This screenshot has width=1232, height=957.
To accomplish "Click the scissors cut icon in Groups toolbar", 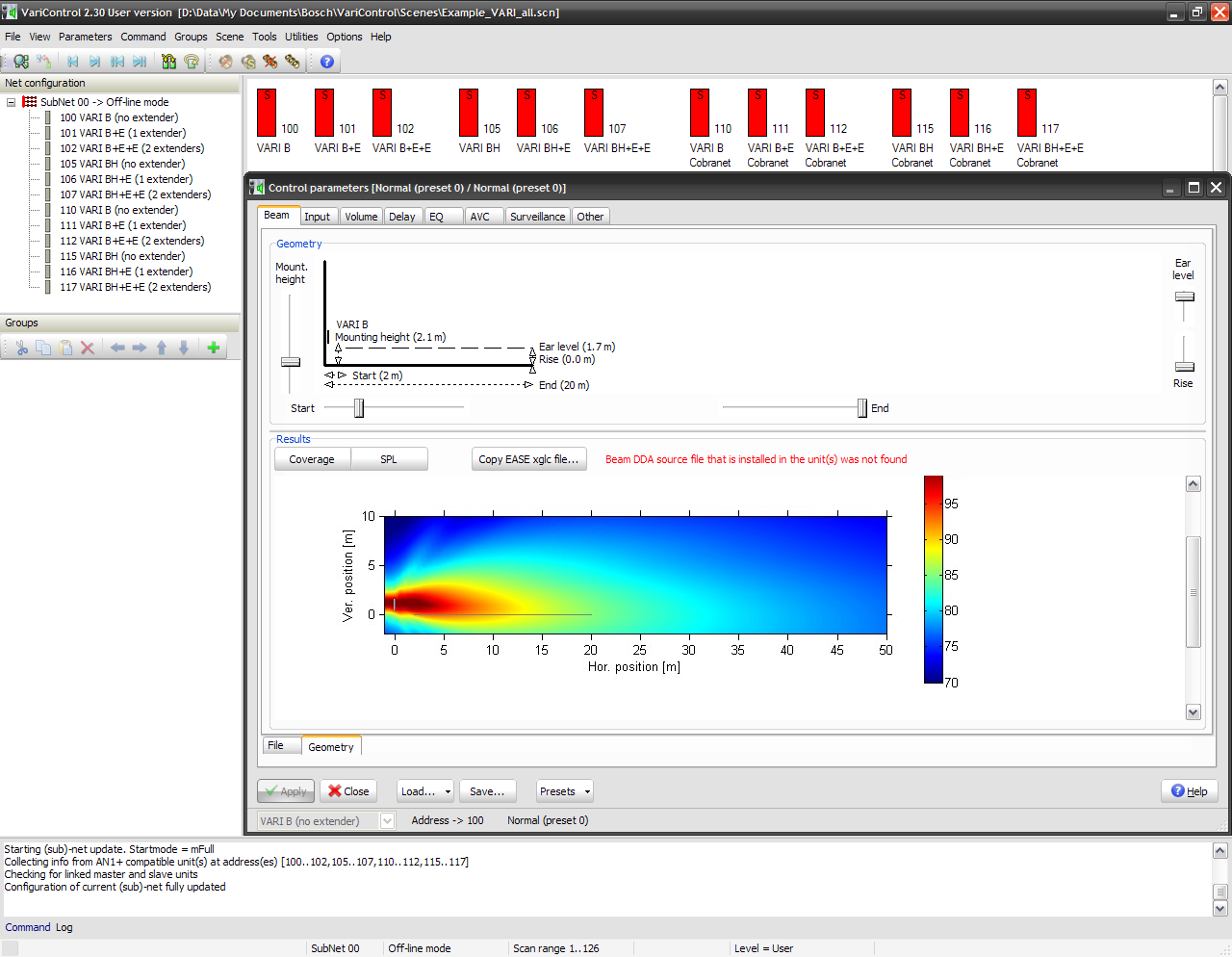I will [21, 348].
